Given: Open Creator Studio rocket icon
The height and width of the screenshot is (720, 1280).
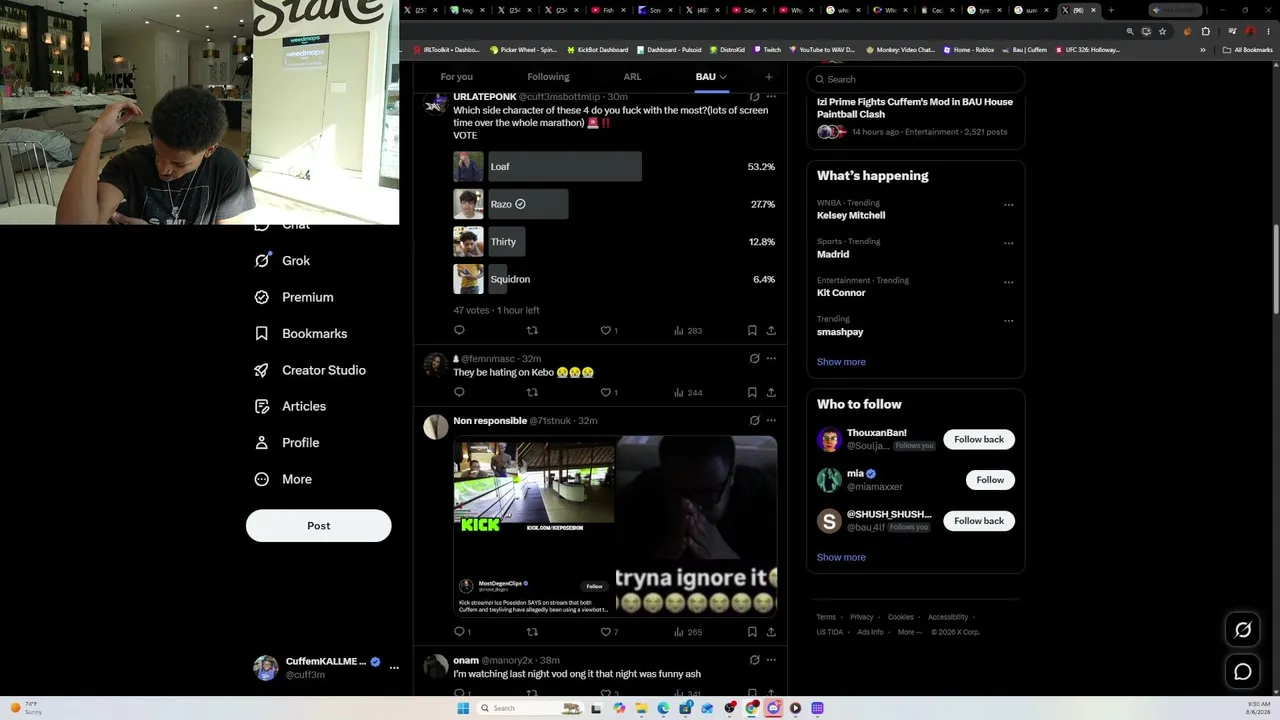Looking at the screenshot, I should click(262, 370).
